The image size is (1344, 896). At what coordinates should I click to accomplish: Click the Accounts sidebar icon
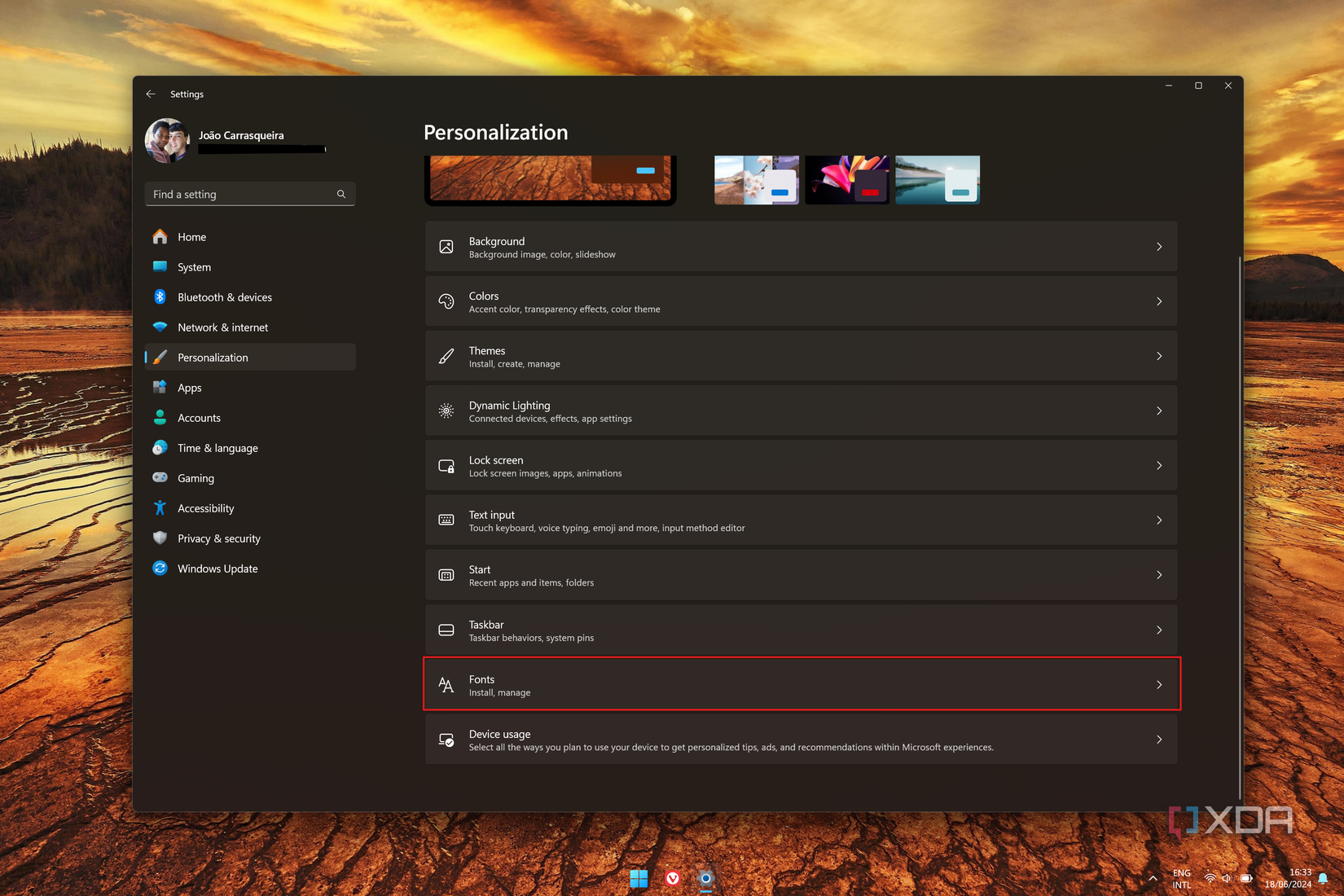160,417
